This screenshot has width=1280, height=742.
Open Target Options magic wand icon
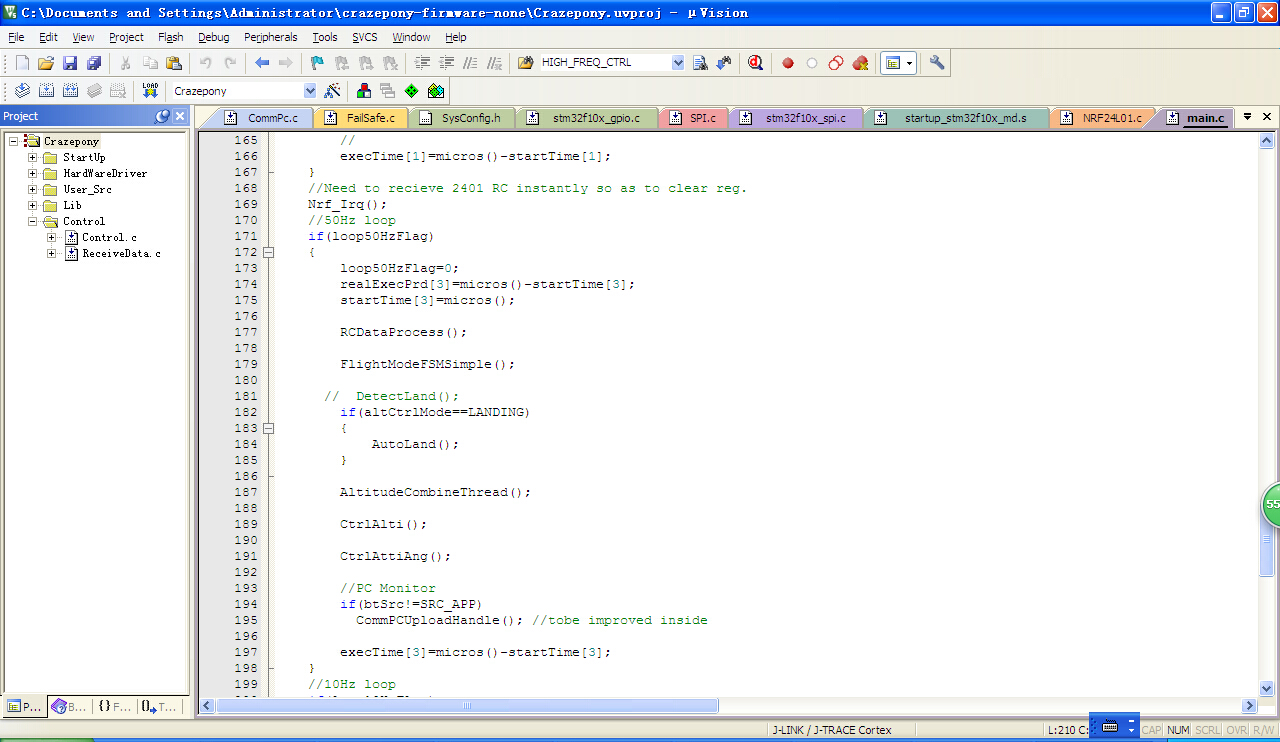(x=333, y=91)
